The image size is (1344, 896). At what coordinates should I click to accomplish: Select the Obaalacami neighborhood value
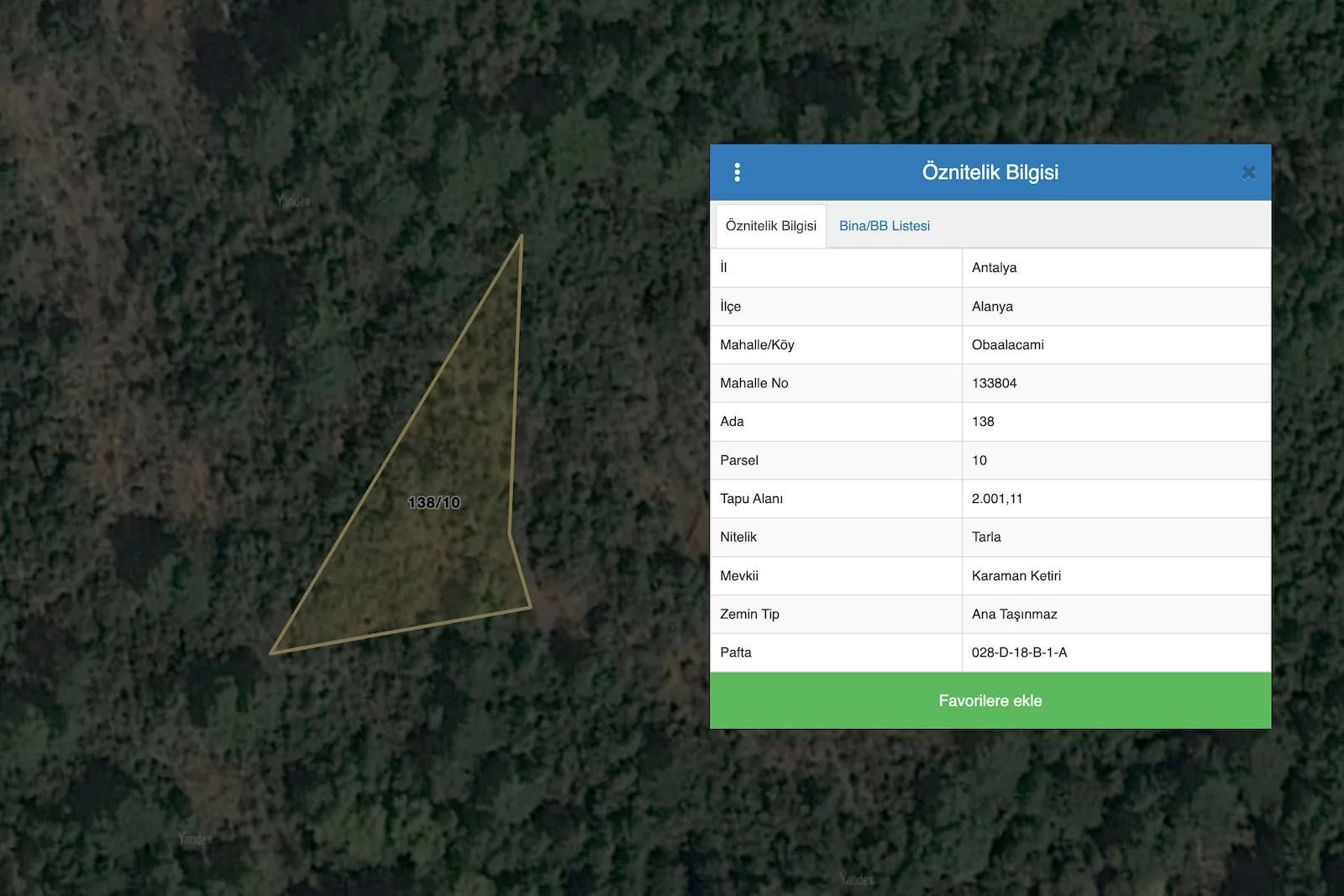click(x=1007, y=345)
